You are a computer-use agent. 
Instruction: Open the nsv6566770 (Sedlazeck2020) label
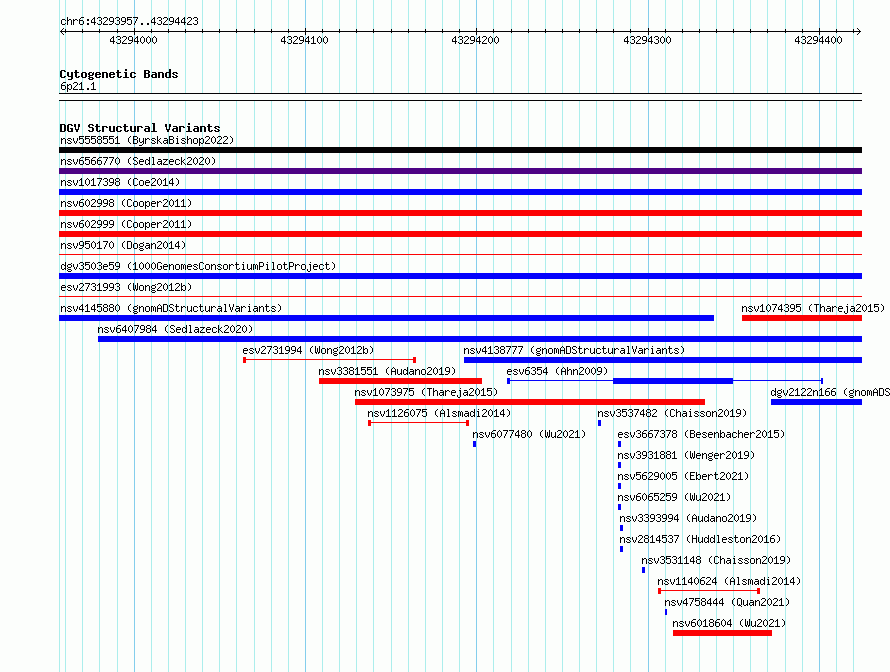pos(138,161)
